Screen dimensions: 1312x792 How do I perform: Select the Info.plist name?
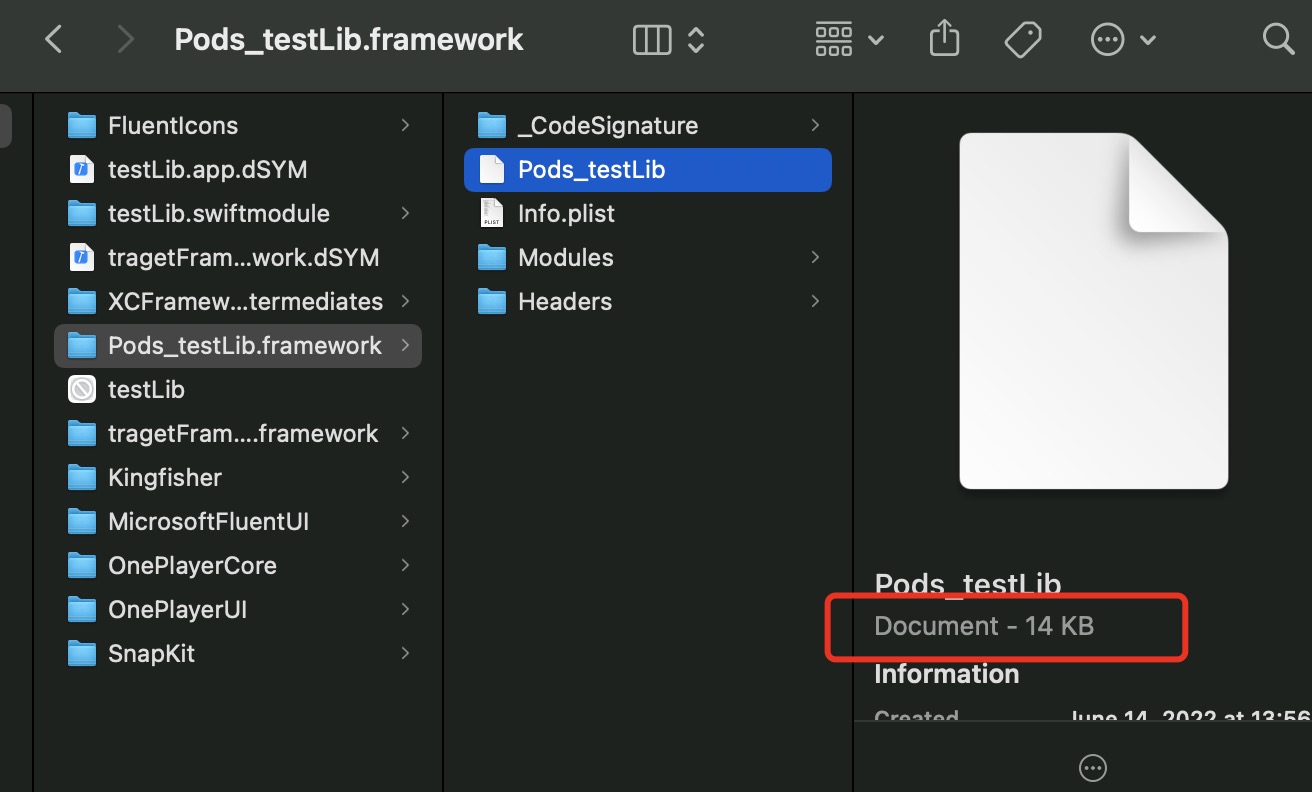566,214
